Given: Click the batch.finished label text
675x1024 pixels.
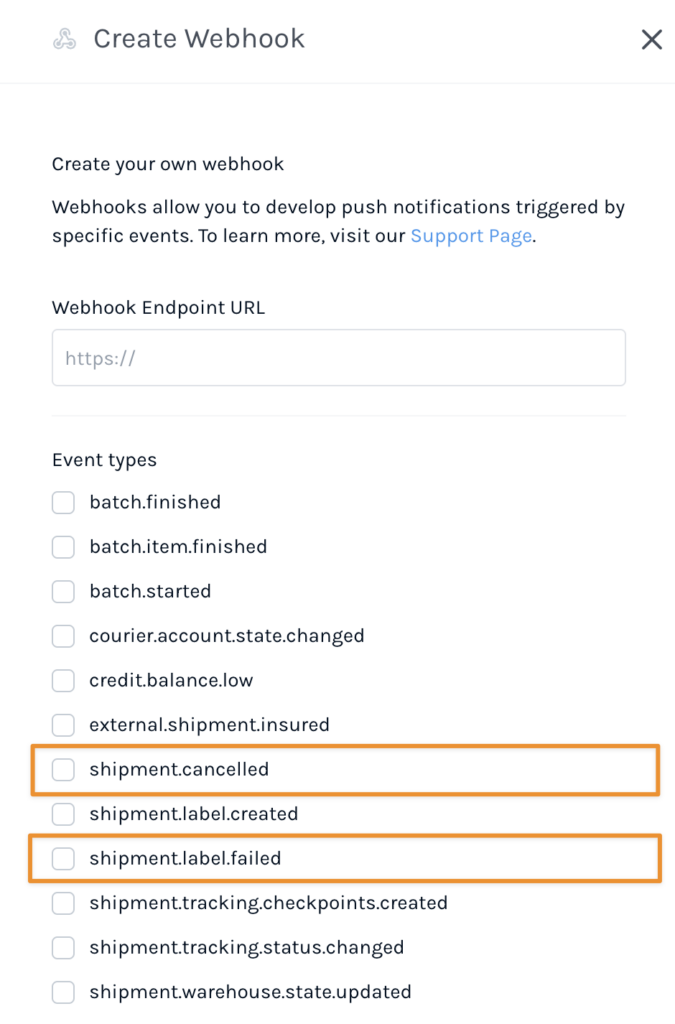Looking at the screenshot, I should coord(155,502).
